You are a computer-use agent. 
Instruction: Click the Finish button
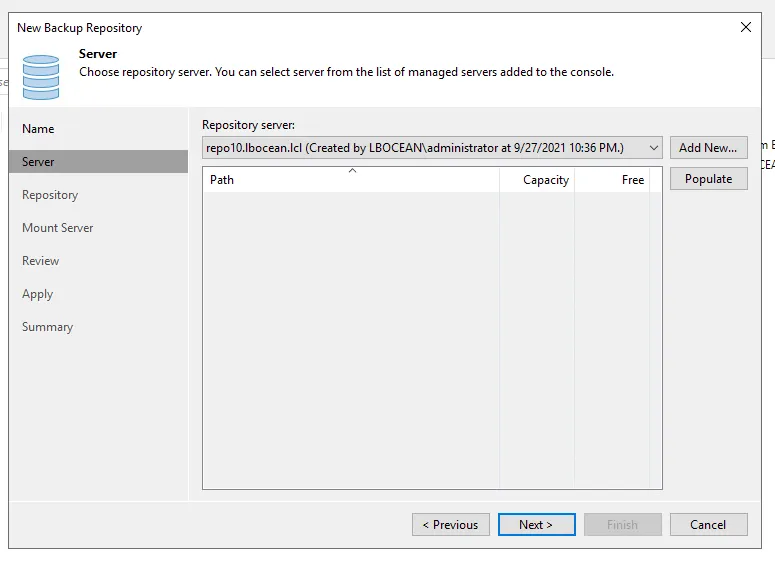pos(622,525)
